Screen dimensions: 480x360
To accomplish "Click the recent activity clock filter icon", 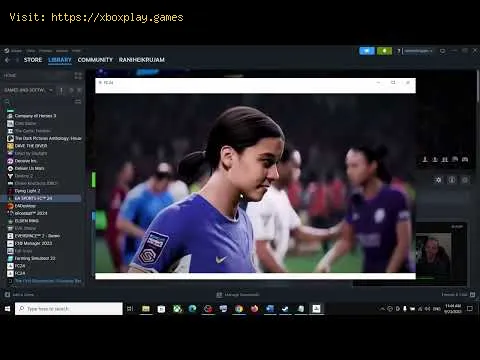I will click(71, 90).
